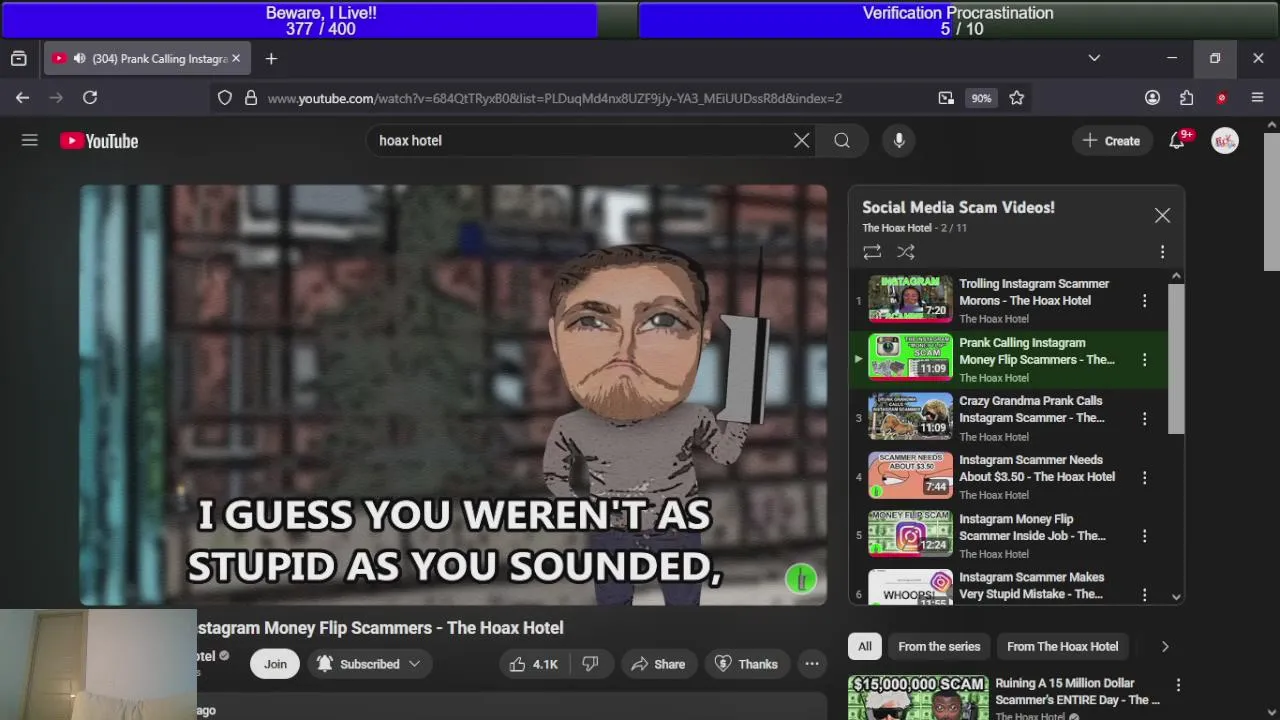1280x720 pixels.
Task: Open options for Crazy Grandma Prank Calls
Action: click(x=1145, y=418)
